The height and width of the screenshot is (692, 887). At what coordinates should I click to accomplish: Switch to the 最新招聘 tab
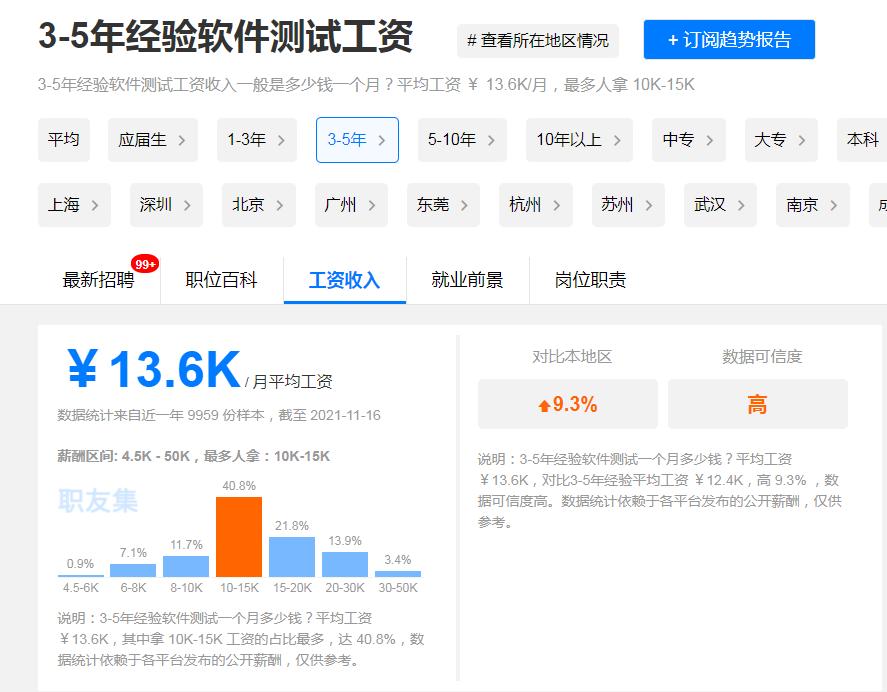click(97, 280)
